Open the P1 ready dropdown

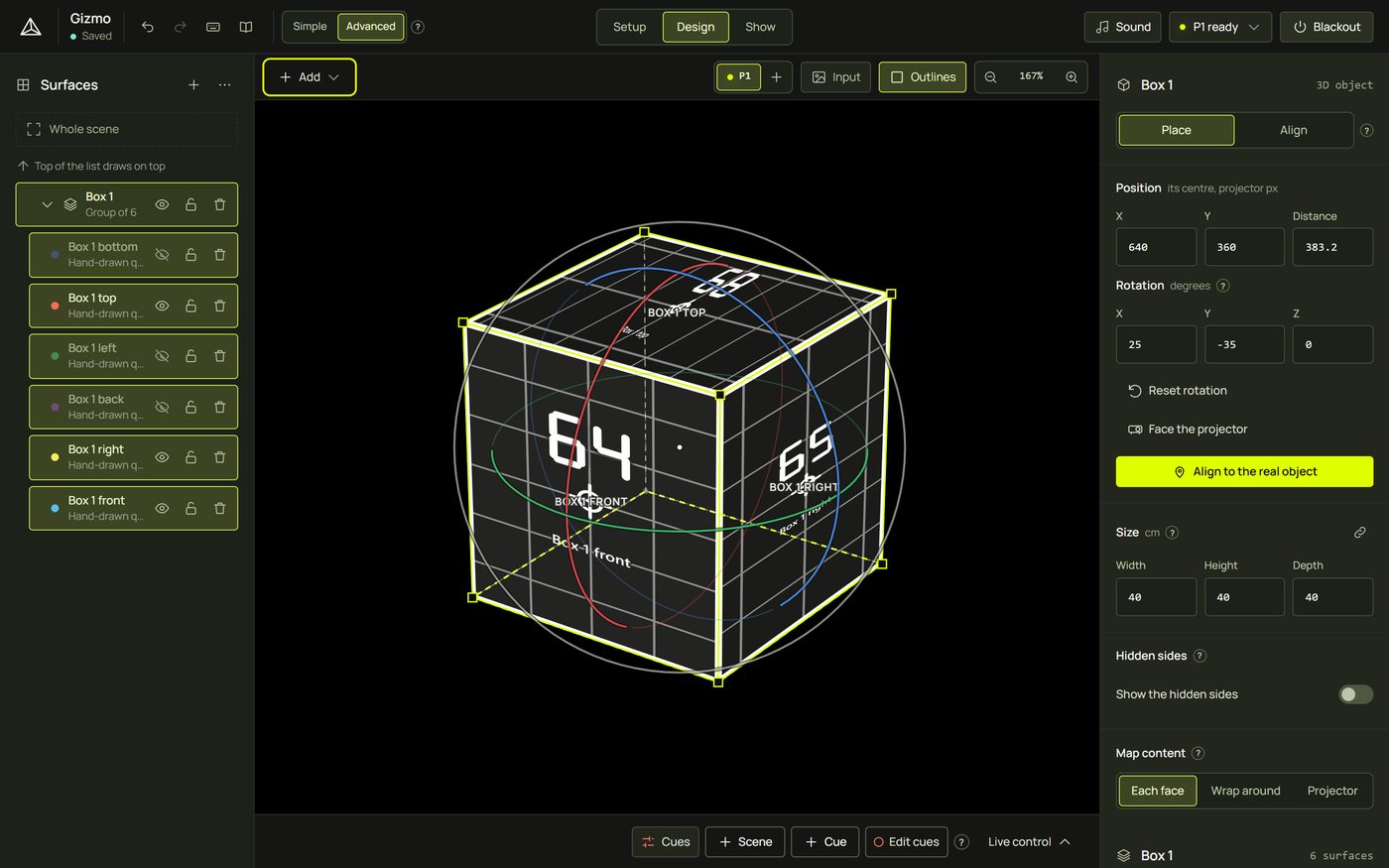click(1220, 27)
